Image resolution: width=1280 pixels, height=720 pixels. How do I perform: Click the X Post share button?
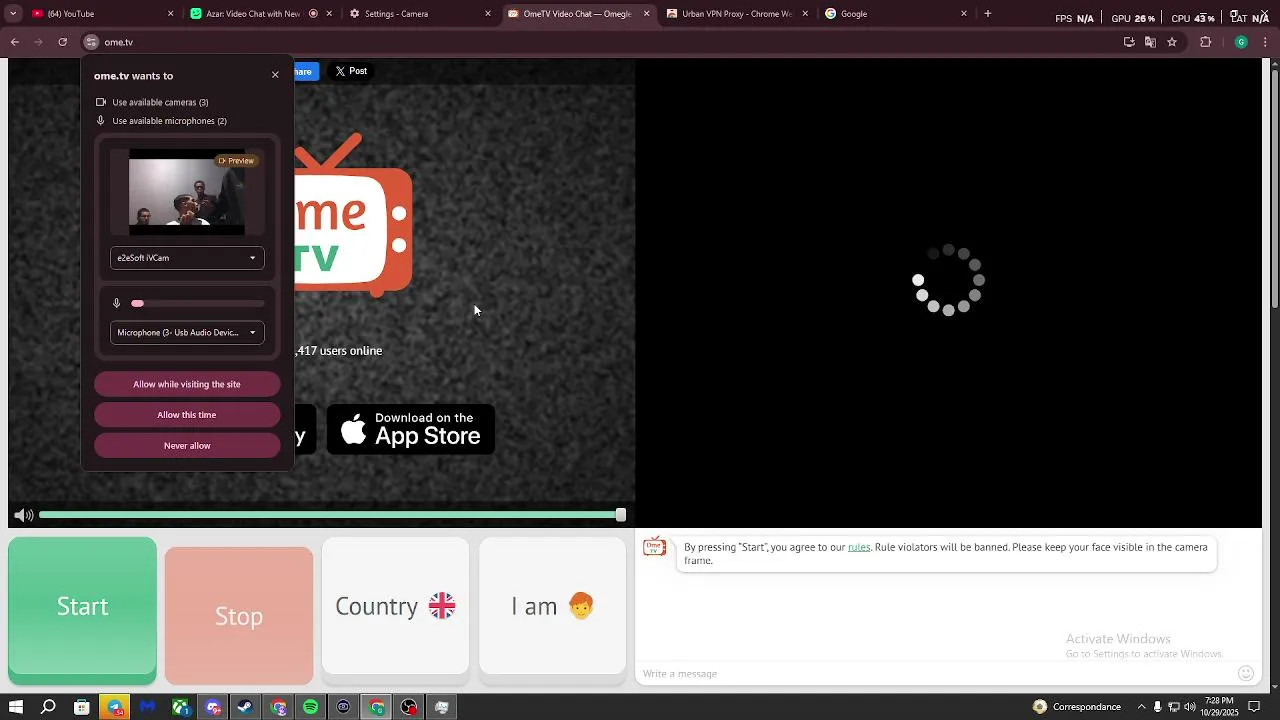(351, 71)
